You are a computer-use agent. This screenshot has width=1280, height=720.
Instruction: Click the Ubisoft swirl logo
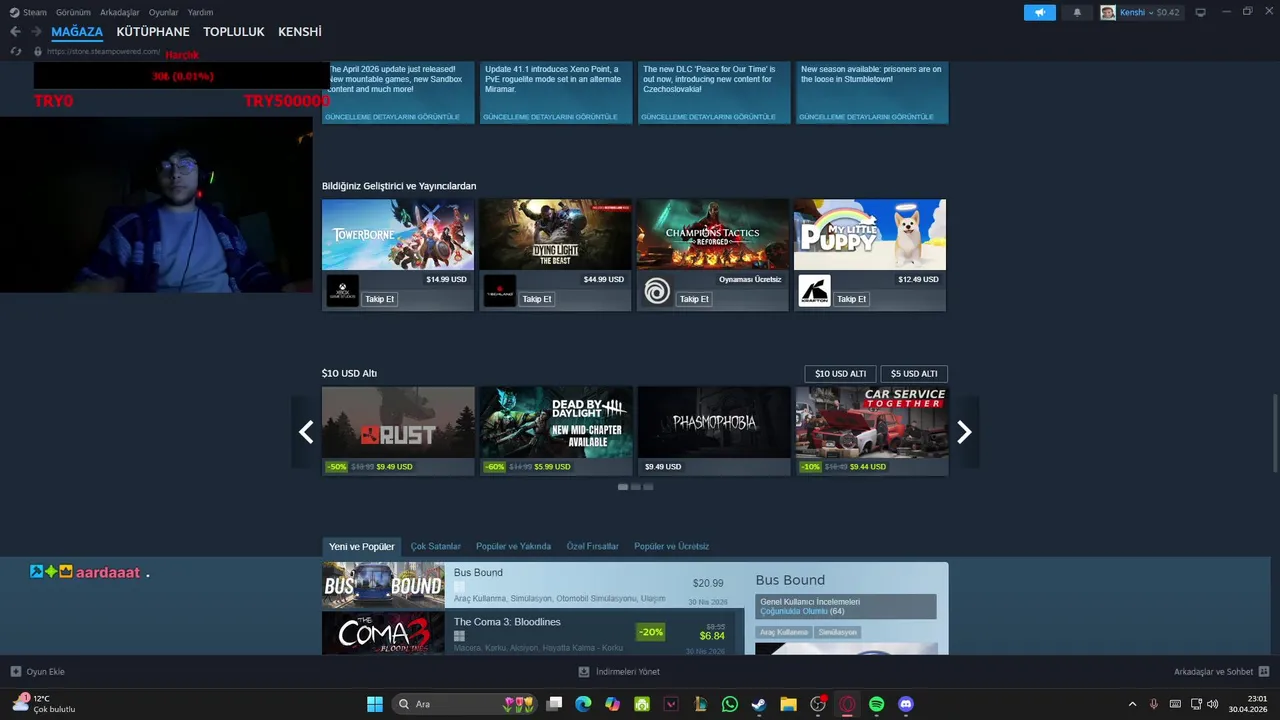657,291
